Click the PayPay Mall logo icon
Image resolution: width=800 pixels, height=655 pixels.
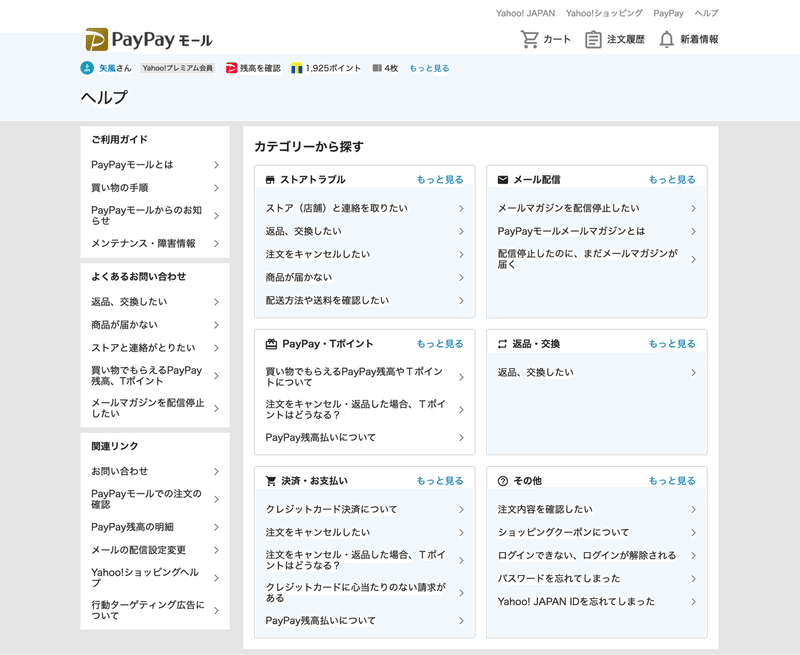[x=96, y=39]
